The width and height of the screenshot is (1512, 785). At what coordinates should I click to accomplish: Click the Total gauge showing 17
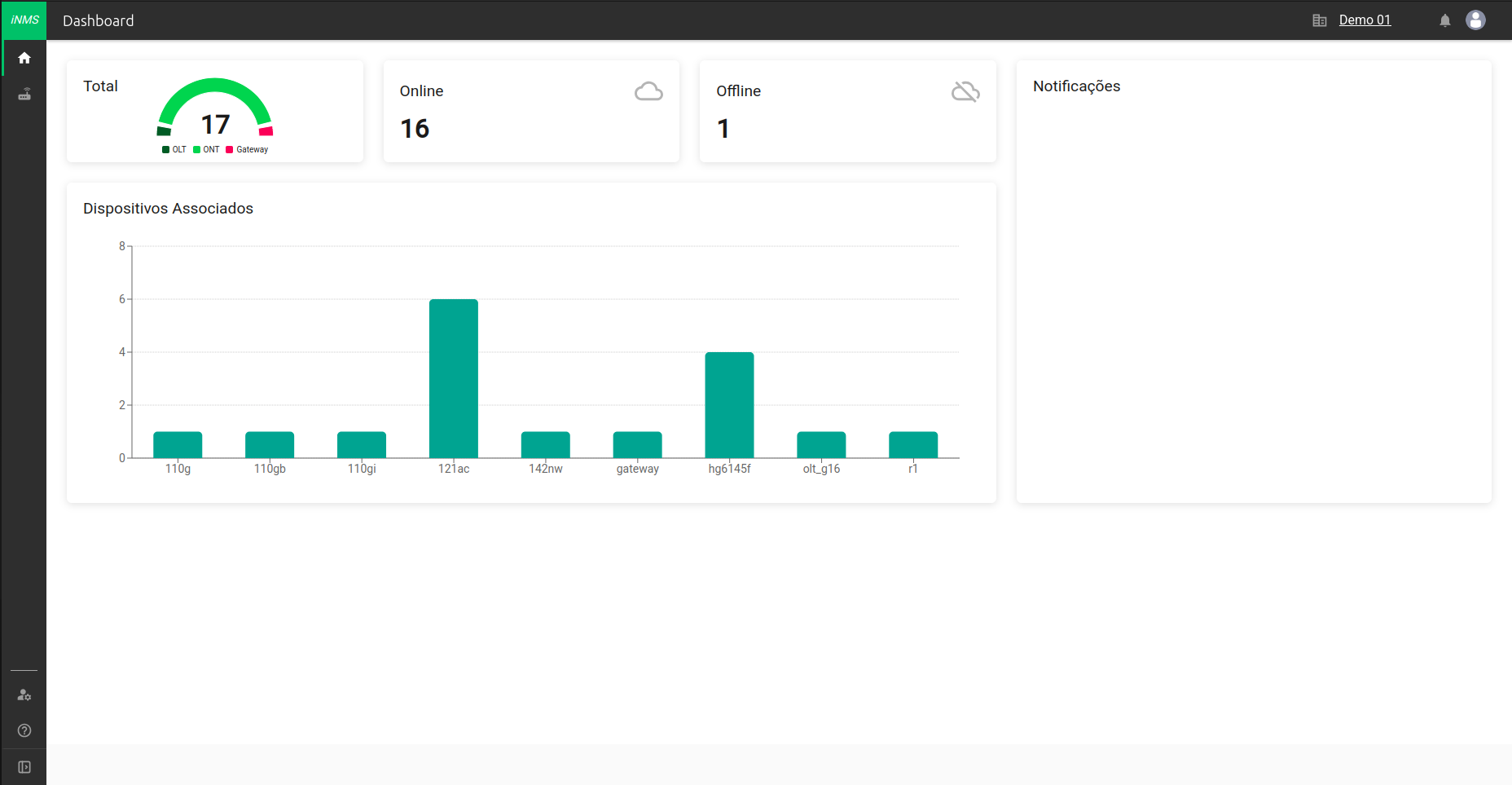[x=215, y=108]
